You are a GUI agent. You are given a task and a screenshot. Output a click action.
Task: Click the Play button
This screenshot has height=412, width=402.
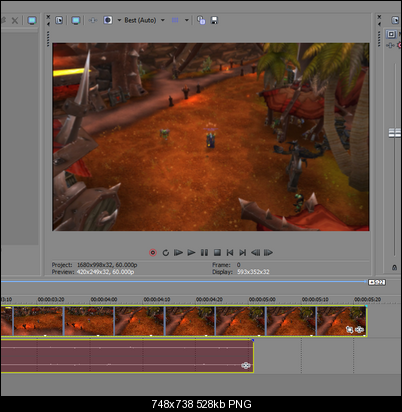[x=191, y=253]
